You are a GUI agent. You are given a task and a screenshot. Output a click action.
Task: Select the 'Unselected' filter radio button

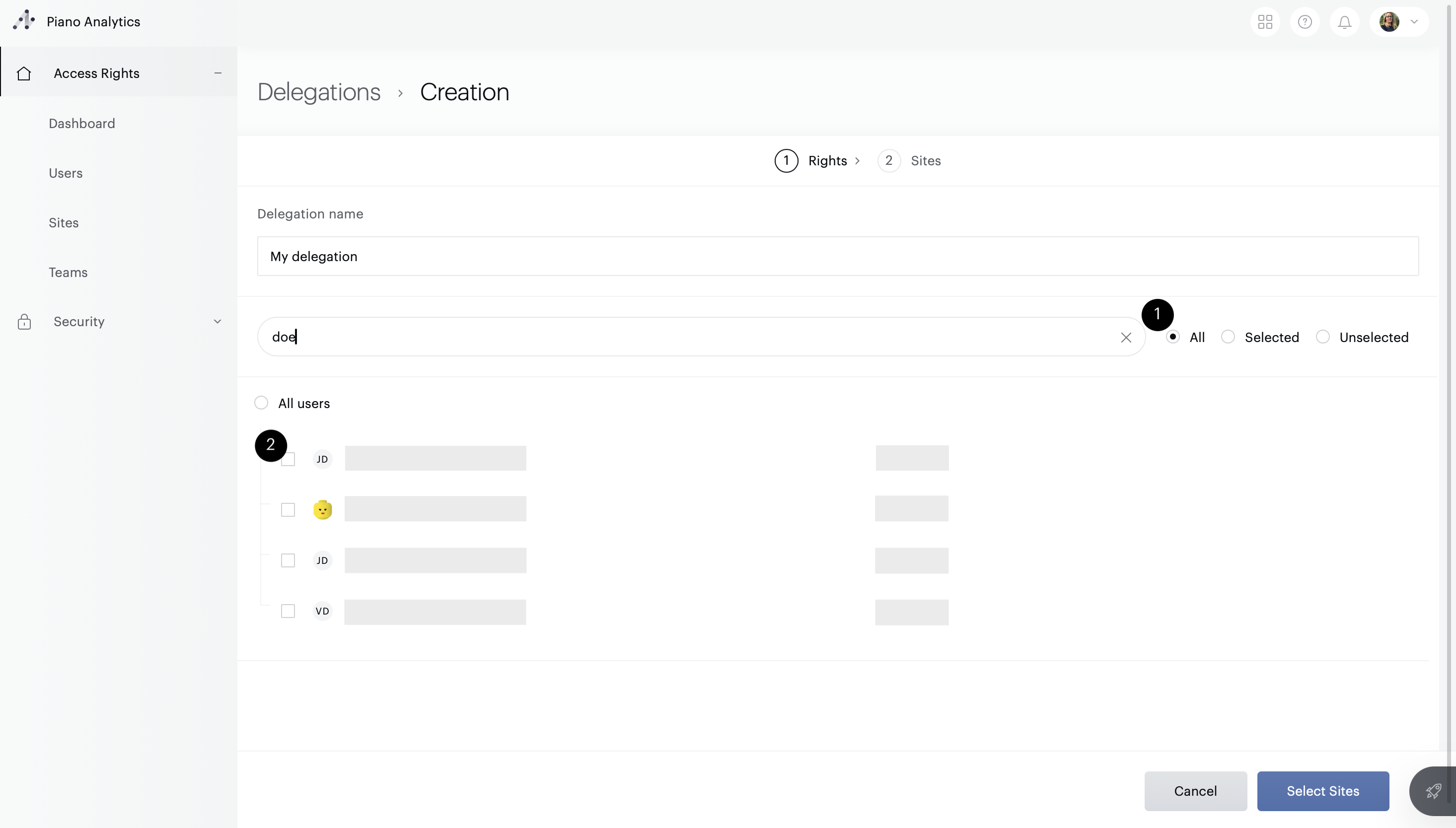pyautogui.click(x=1323, y=337)
